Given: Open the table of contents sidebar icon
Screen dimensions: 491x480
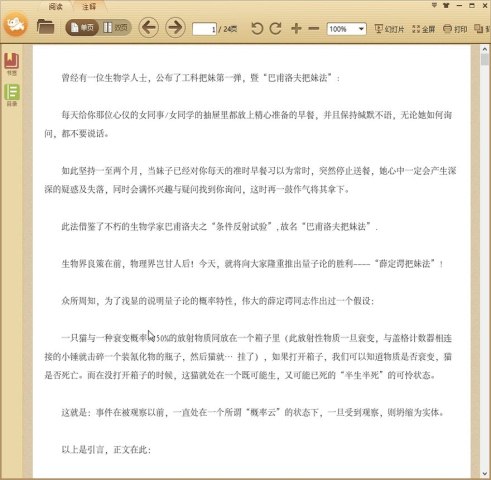Looking at the screenshot, I should (12, 95).
